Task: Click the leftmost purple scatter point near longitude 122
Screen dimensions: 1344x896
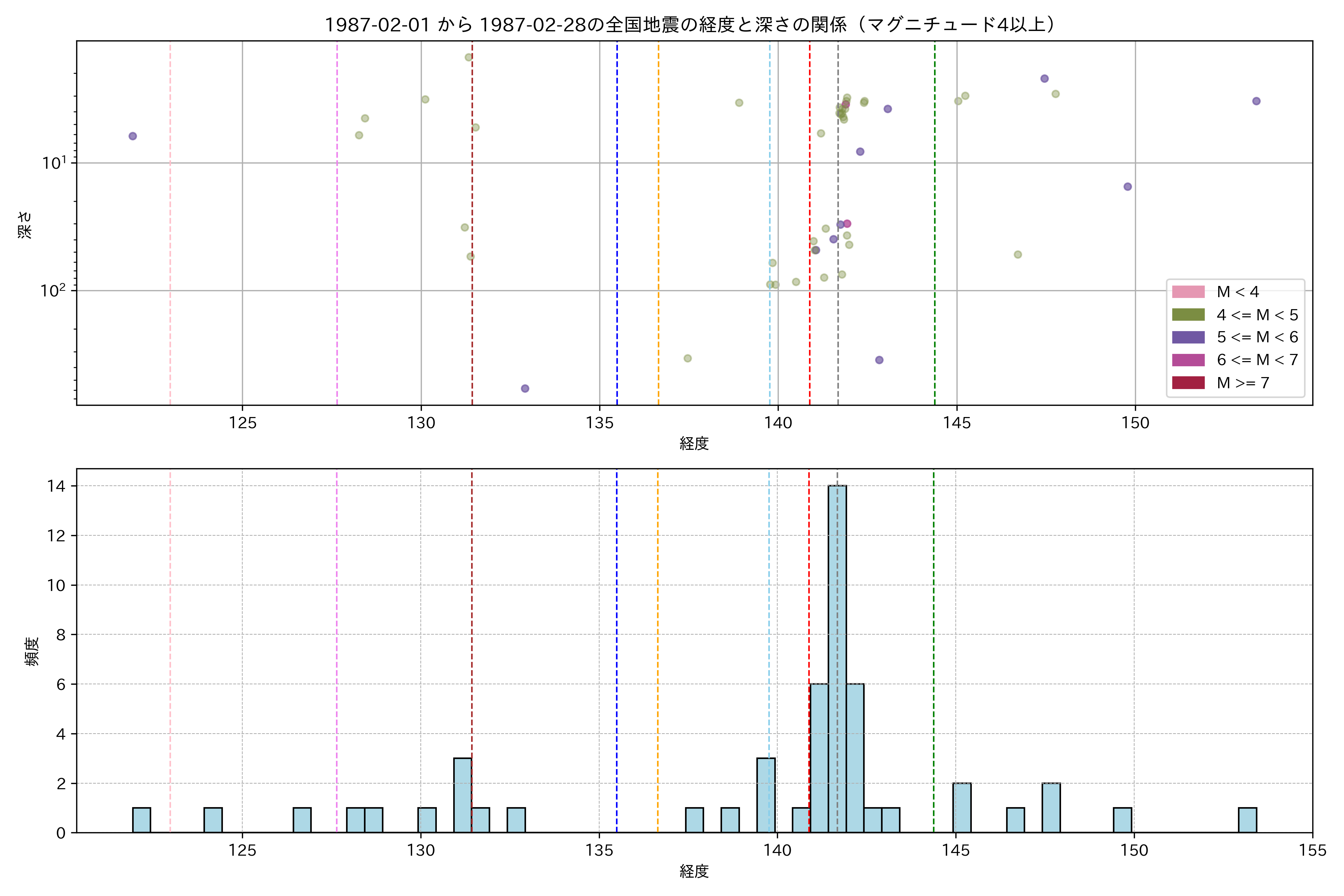Action: 133,136
